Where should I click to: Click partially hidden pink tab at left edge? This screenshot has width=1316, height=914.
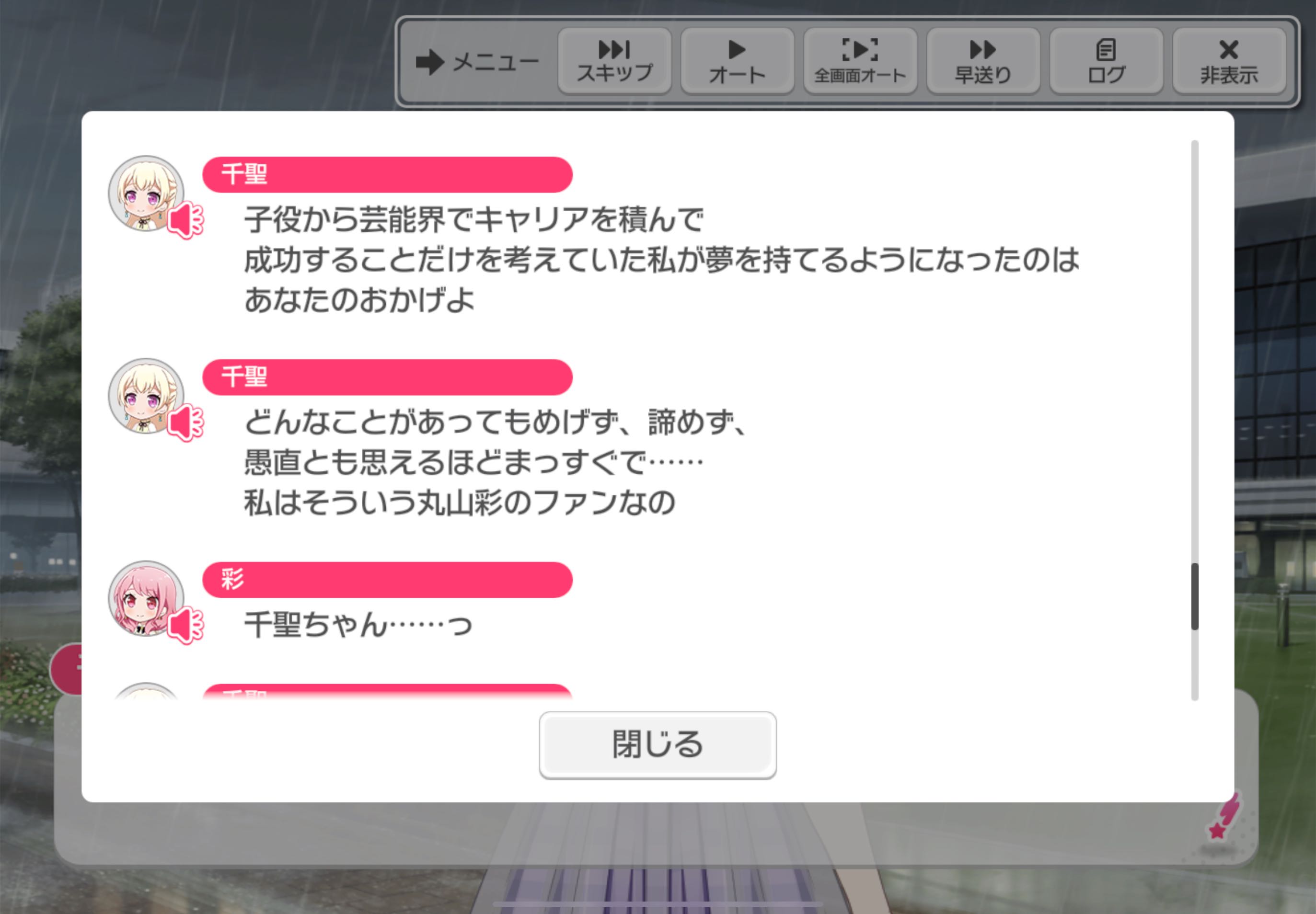(66, 669)
